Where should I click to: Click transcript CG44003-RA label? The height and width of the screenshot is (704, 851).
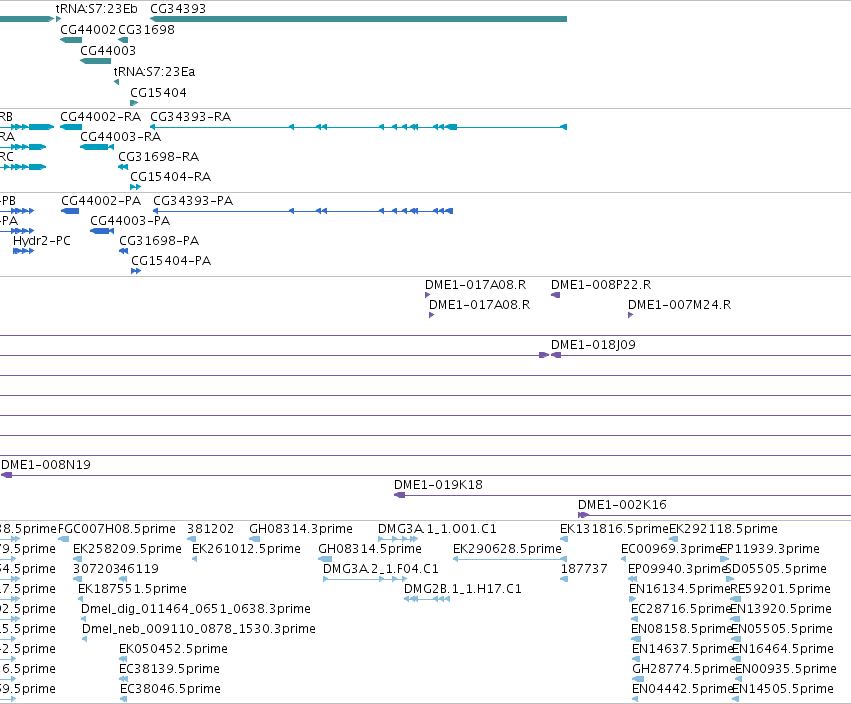tap(120, 137)
